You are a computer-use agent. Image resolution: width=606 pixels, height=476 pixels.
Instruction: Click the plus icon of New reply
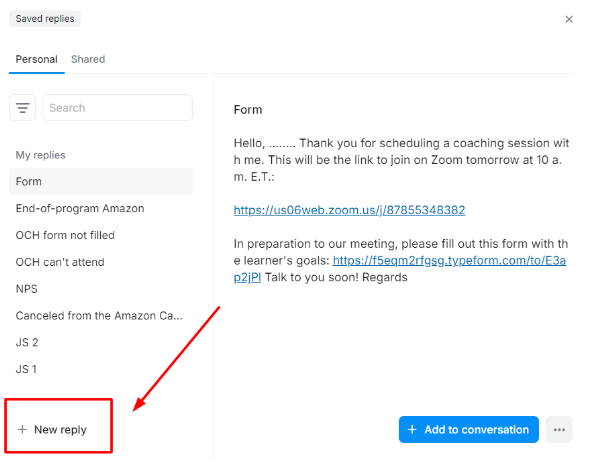22,430
